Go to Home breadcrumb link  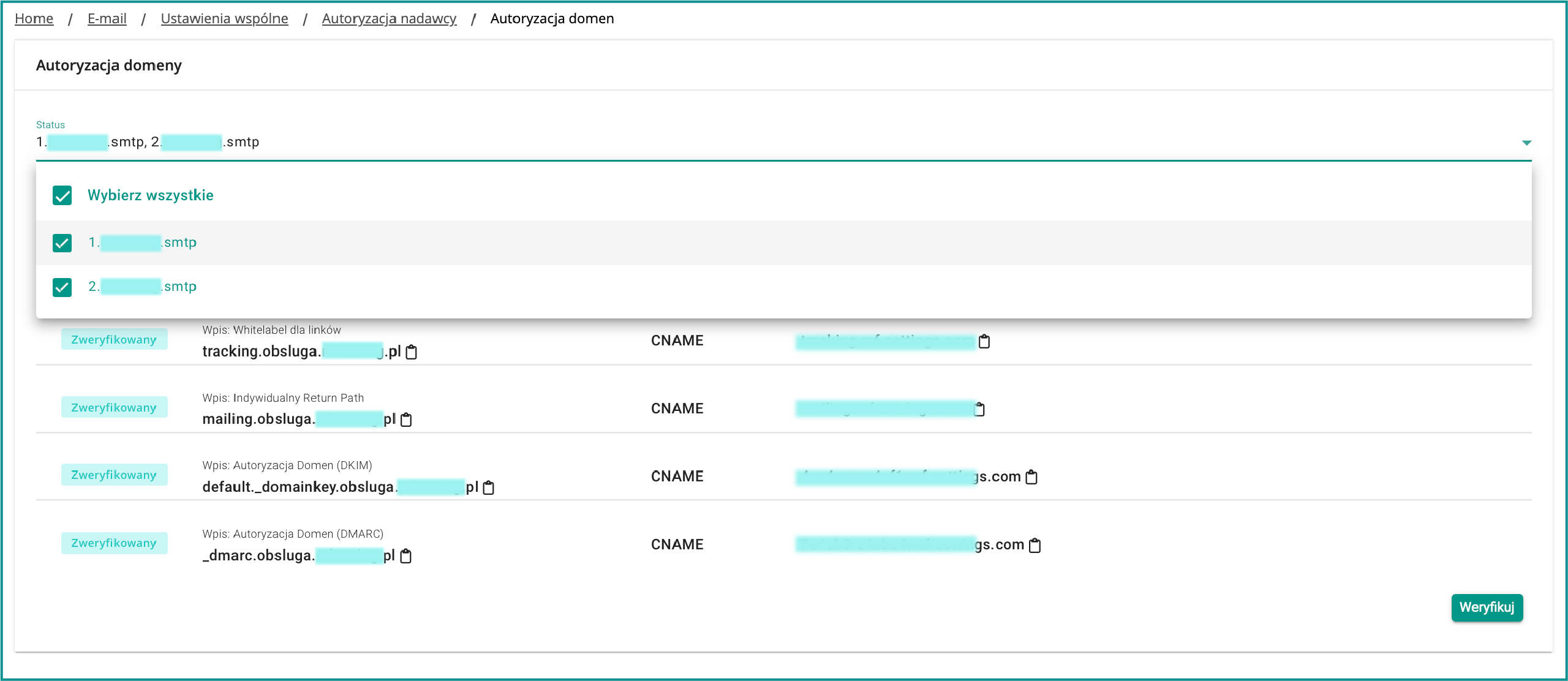[x=34, y=19]
